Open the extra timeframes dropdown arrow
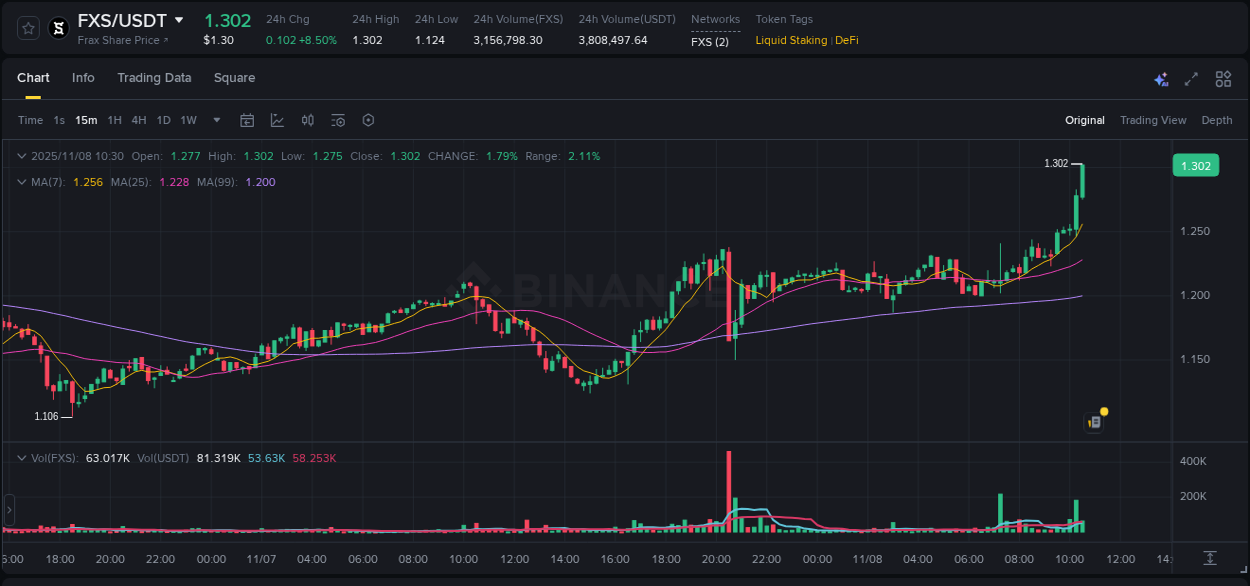The width and height of the screenshot is (1250, 586). [215, 119]
